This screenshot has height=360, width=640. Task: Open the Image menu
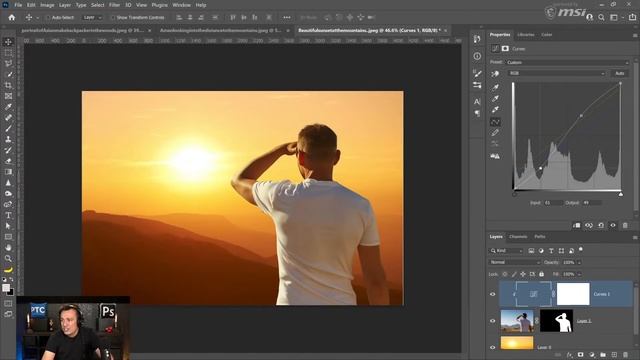pyautogui.click(x=47, y=5)
